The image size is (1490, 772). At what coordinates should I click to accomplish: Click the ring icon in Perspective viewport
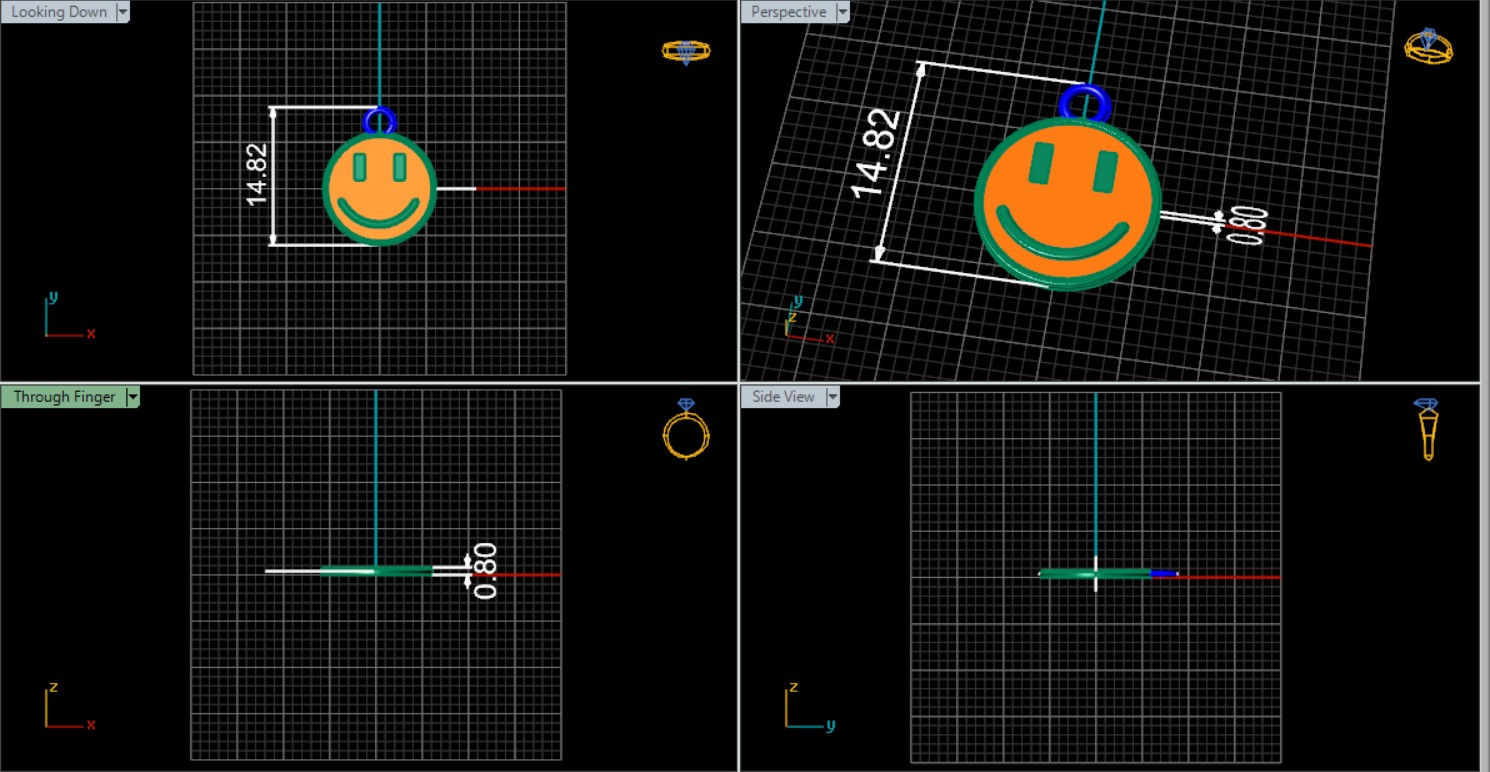coord(1428,47)
